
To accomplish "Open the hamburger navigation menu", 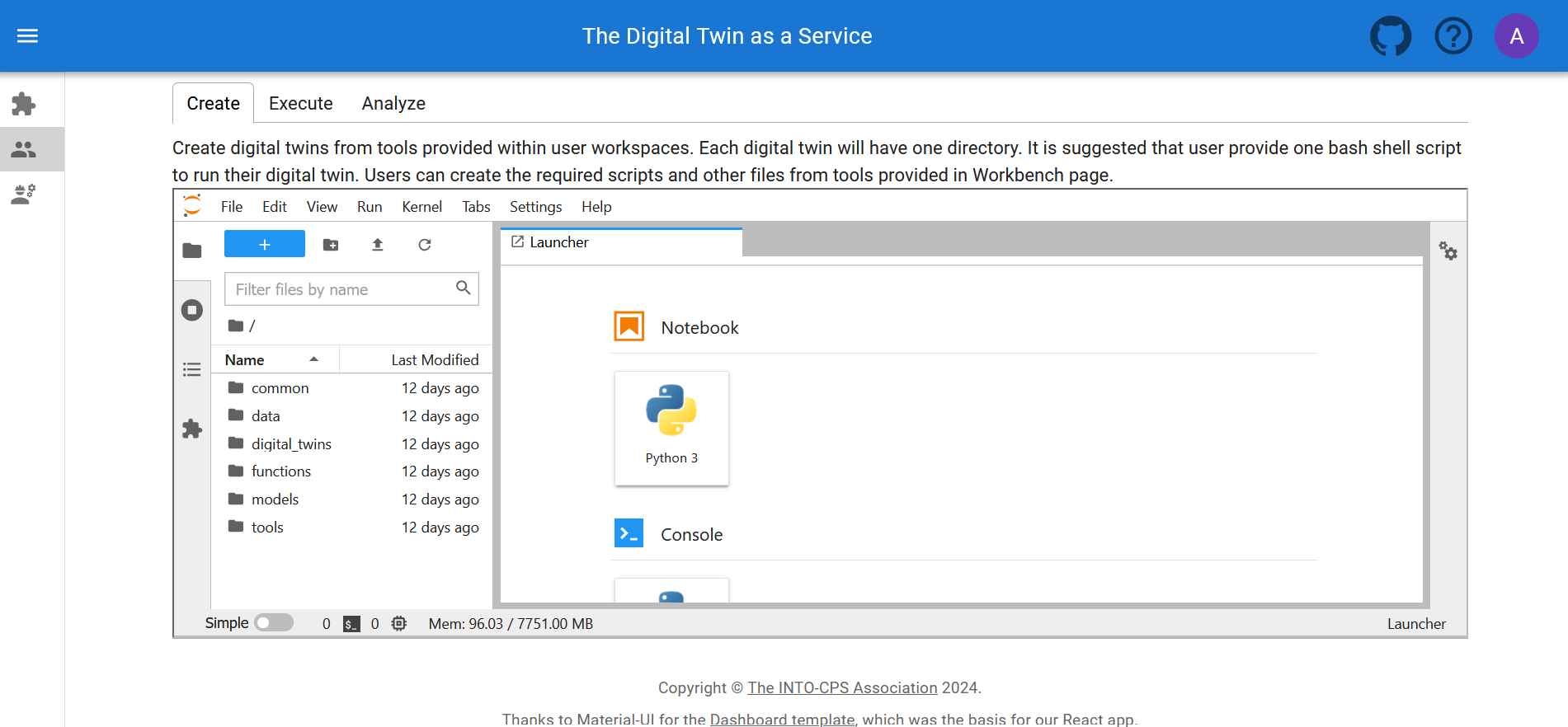I will click(x=27, y=35).
